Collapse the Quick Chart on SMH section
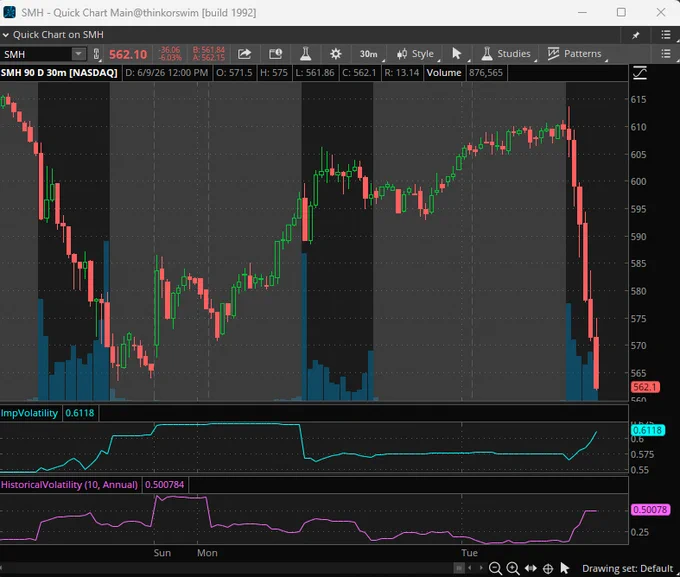Image resolution: width=680 pixels, height=577 pixels. (6, 35)
